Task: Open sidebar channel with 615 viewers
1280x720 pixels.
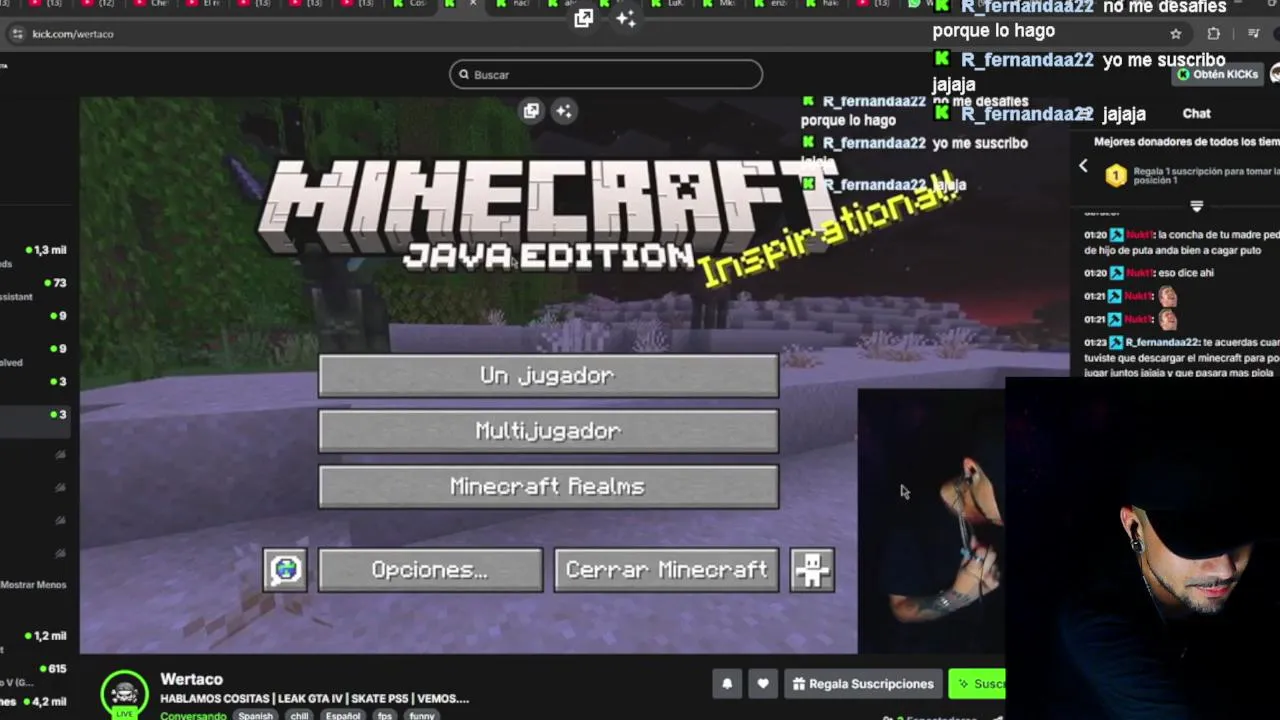Action: point(34,669)
